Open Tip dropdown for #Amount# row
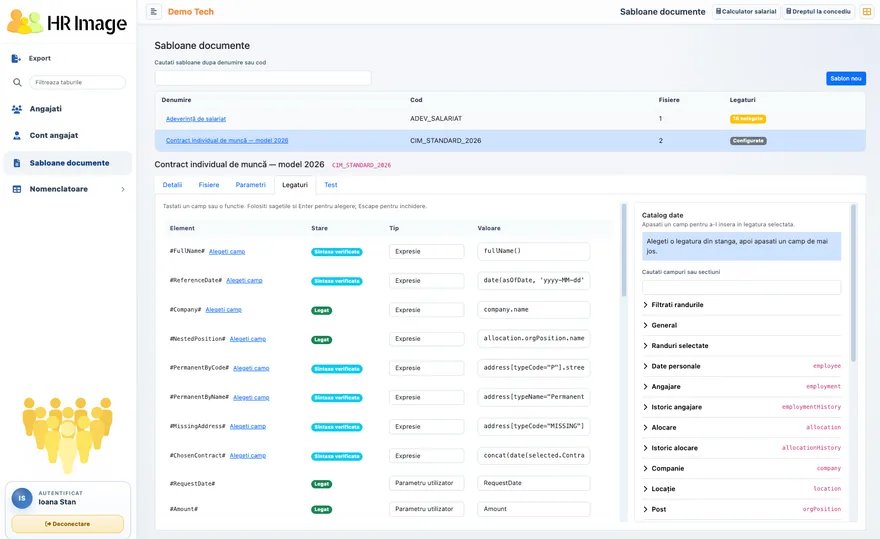Screen dimensions: 880x539 tap(427, 509)
